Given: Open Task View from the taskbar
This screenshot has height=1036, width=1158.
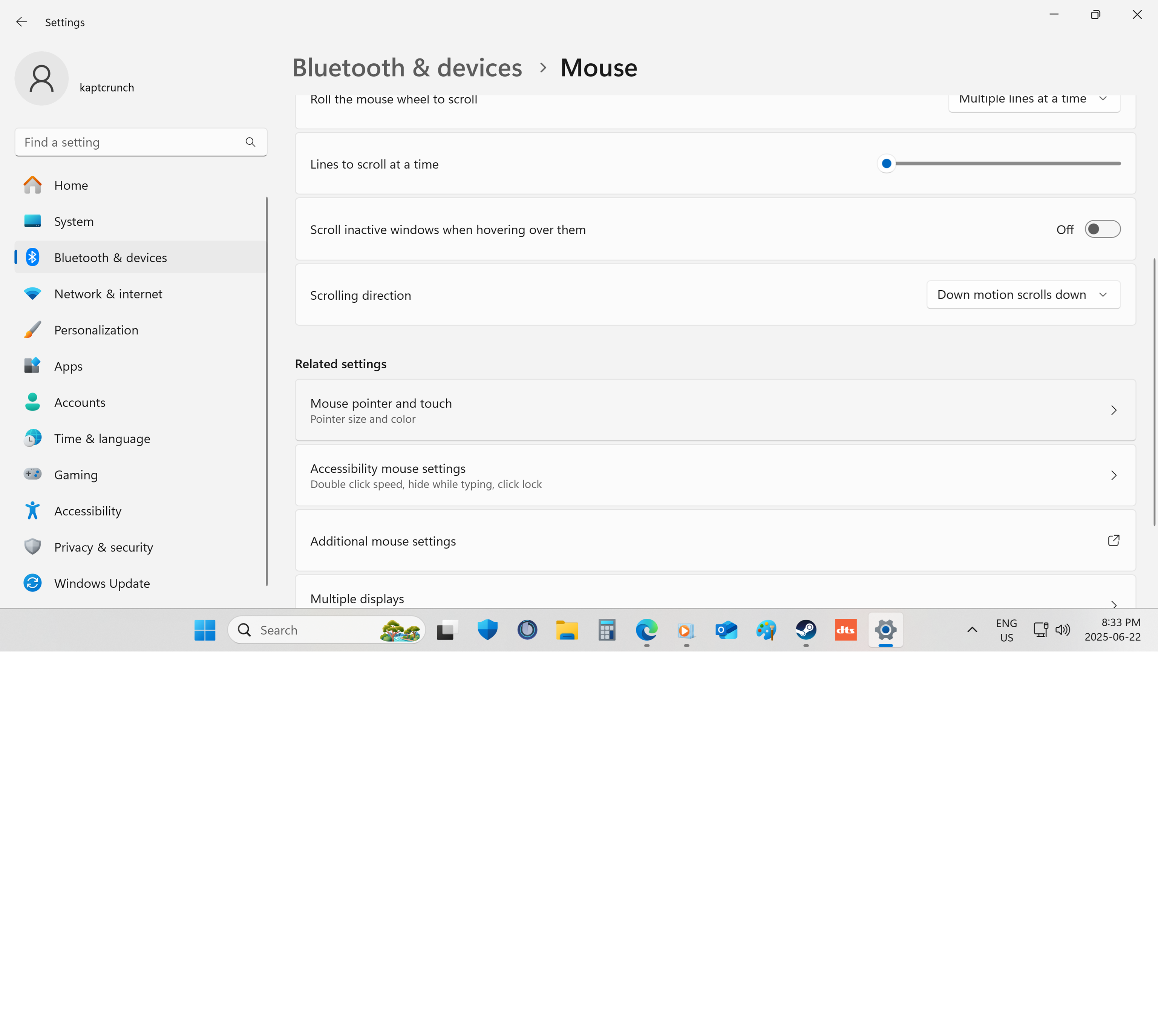Looking at the screenshot, I should click(447, 630).
